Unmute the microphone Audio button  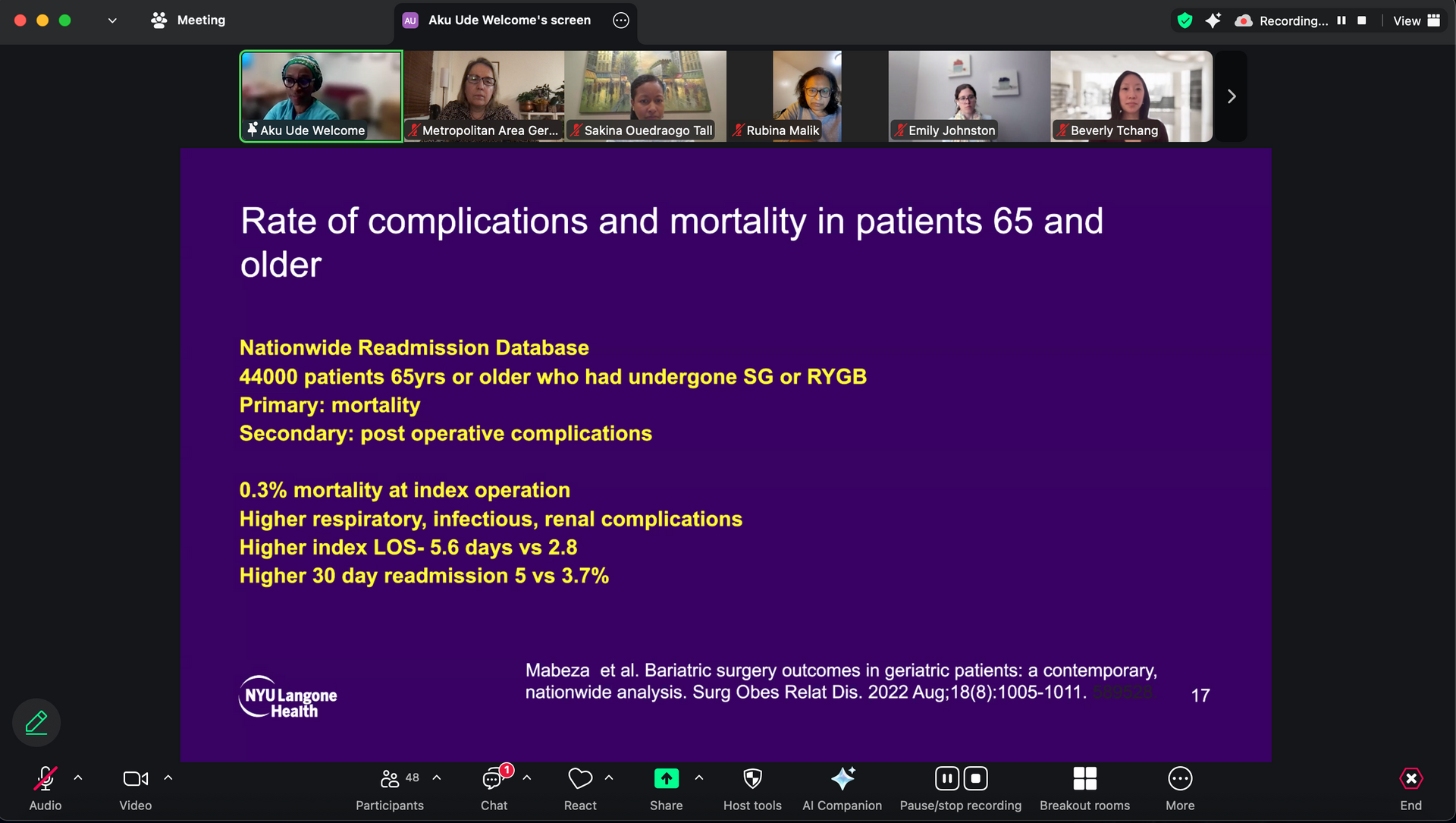45,779
